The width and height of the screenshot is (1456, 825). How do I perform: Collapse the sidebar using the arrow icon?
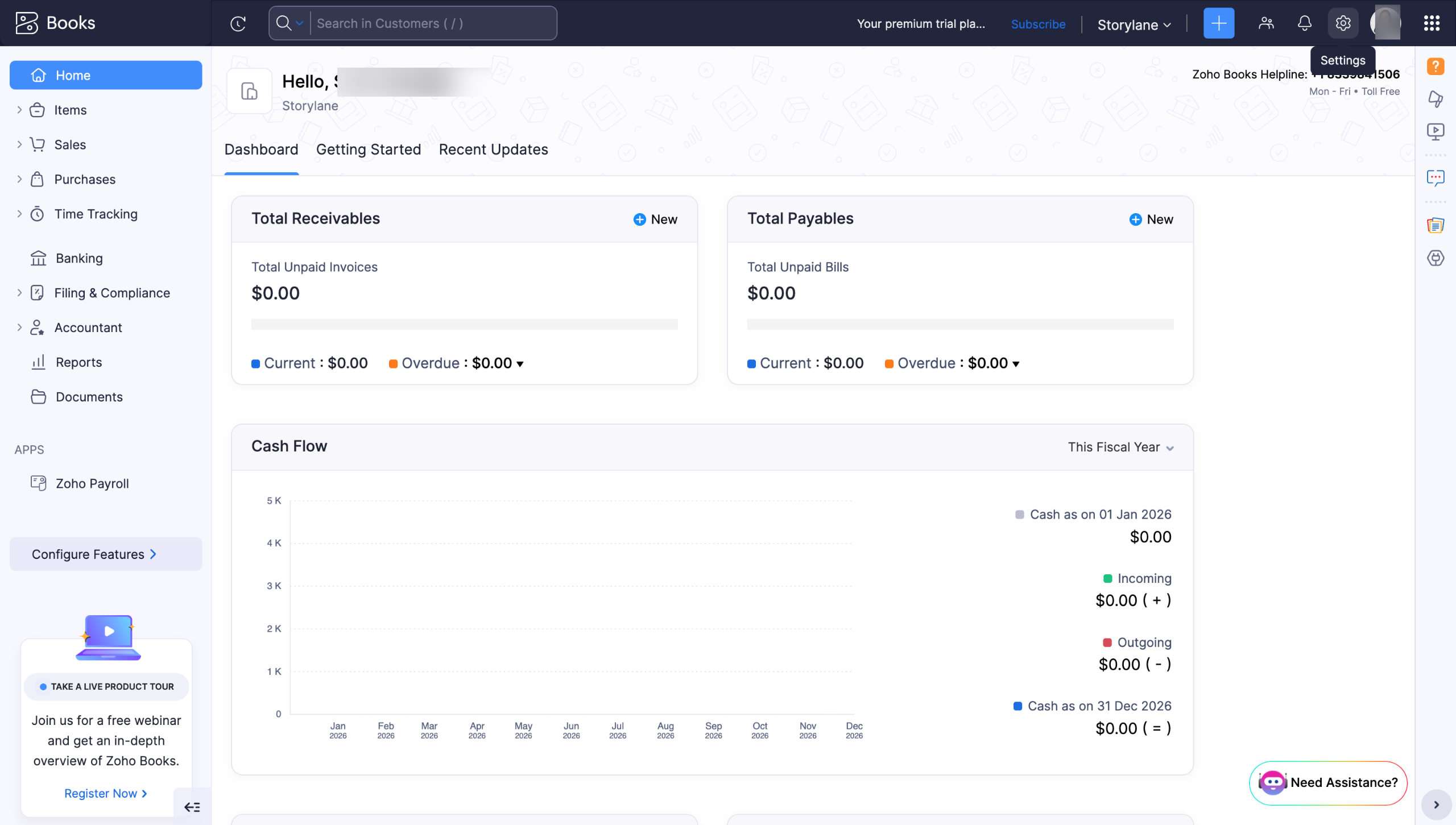tap(192, 807)
